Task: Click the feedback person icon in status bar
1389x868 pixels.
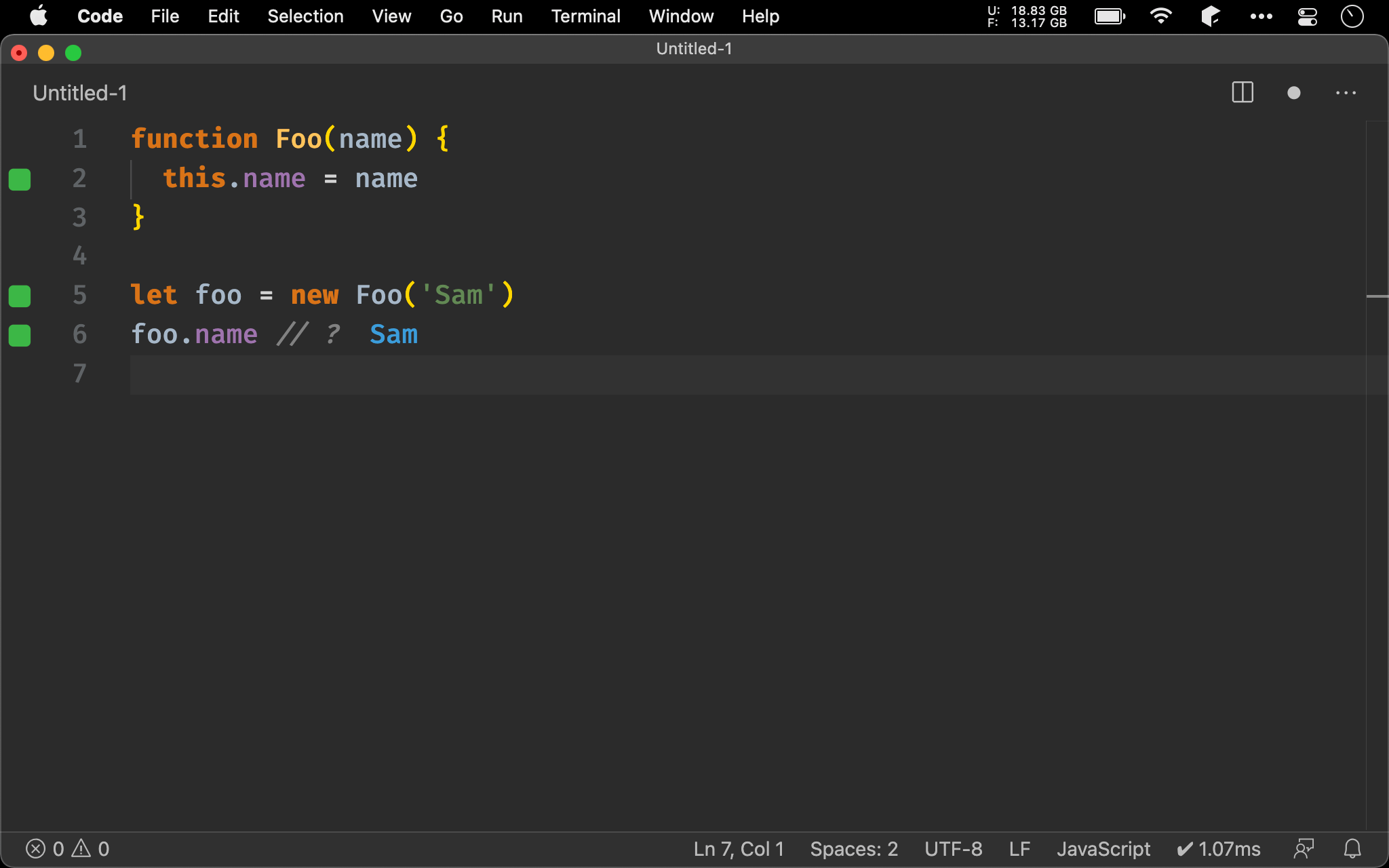Action: [1304, 848]
